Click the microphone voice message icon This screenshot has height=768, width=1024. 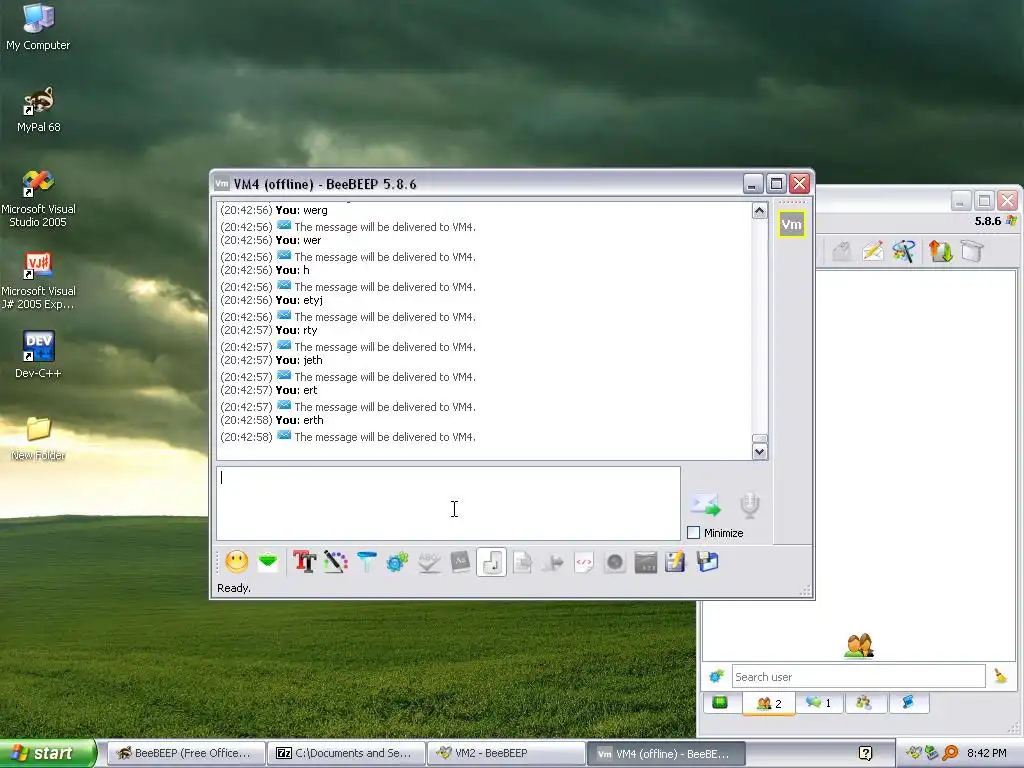[749, 505]
